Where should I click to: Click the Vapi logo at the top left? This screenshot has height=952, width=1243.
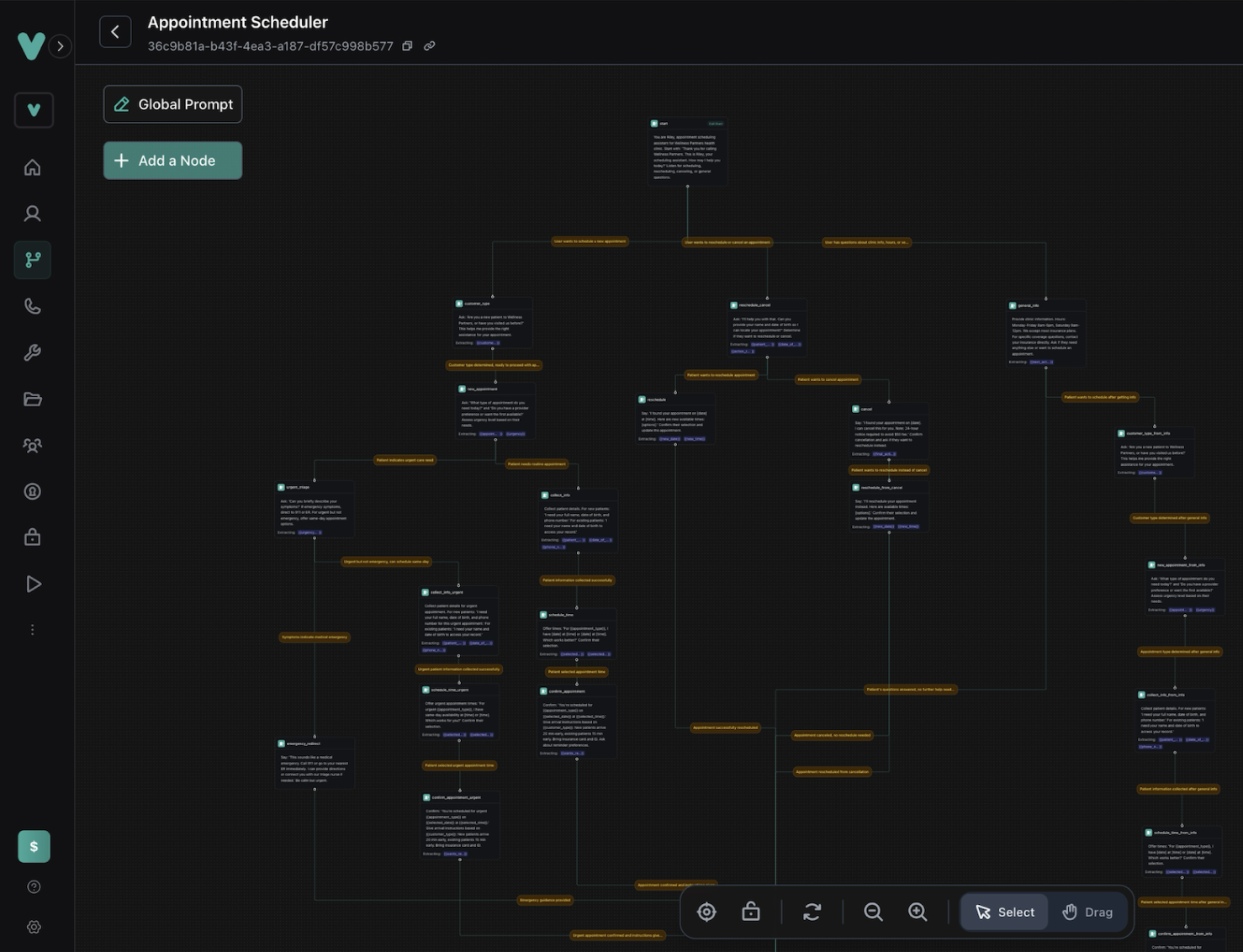tap(32, 46)
